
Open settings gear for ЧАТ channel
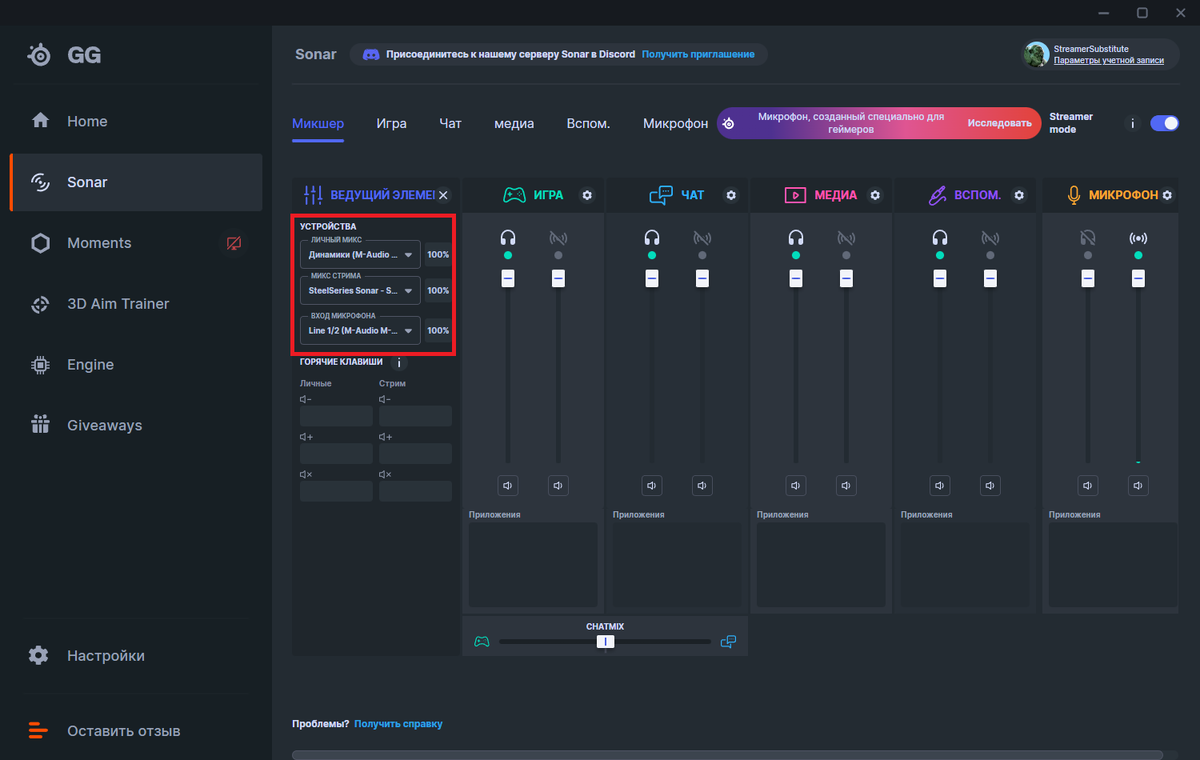(x=731, y=195)
